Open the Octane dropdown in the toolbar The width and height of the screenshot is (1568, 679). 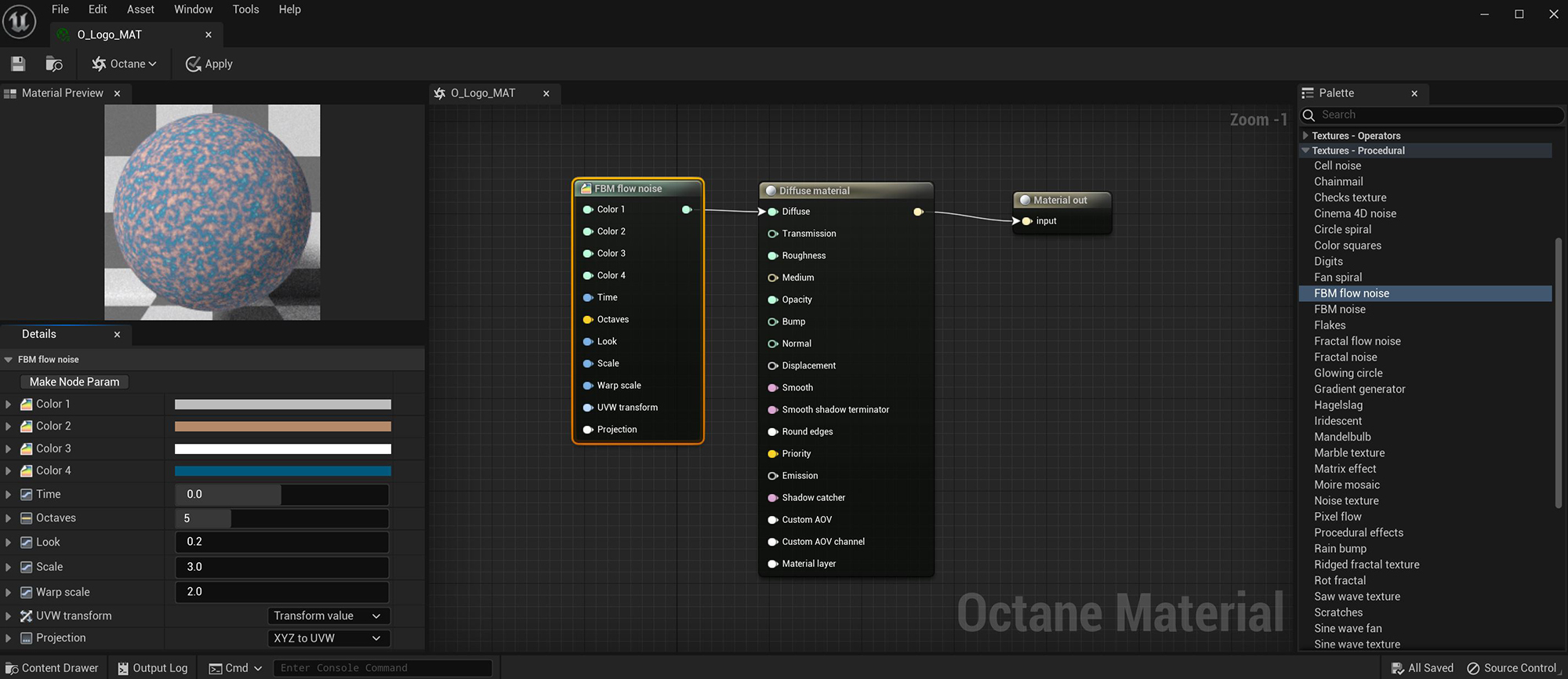[124, 64]
